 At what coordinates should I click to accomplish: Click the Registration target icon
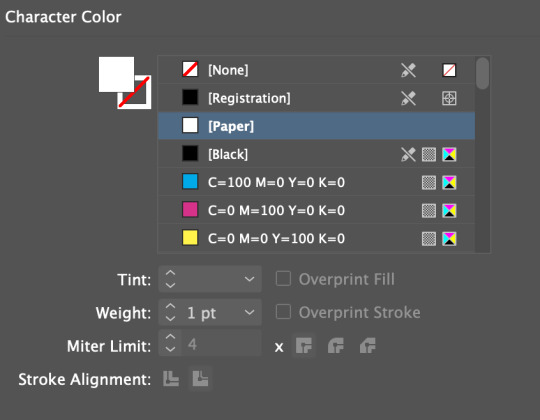(449, 98)
